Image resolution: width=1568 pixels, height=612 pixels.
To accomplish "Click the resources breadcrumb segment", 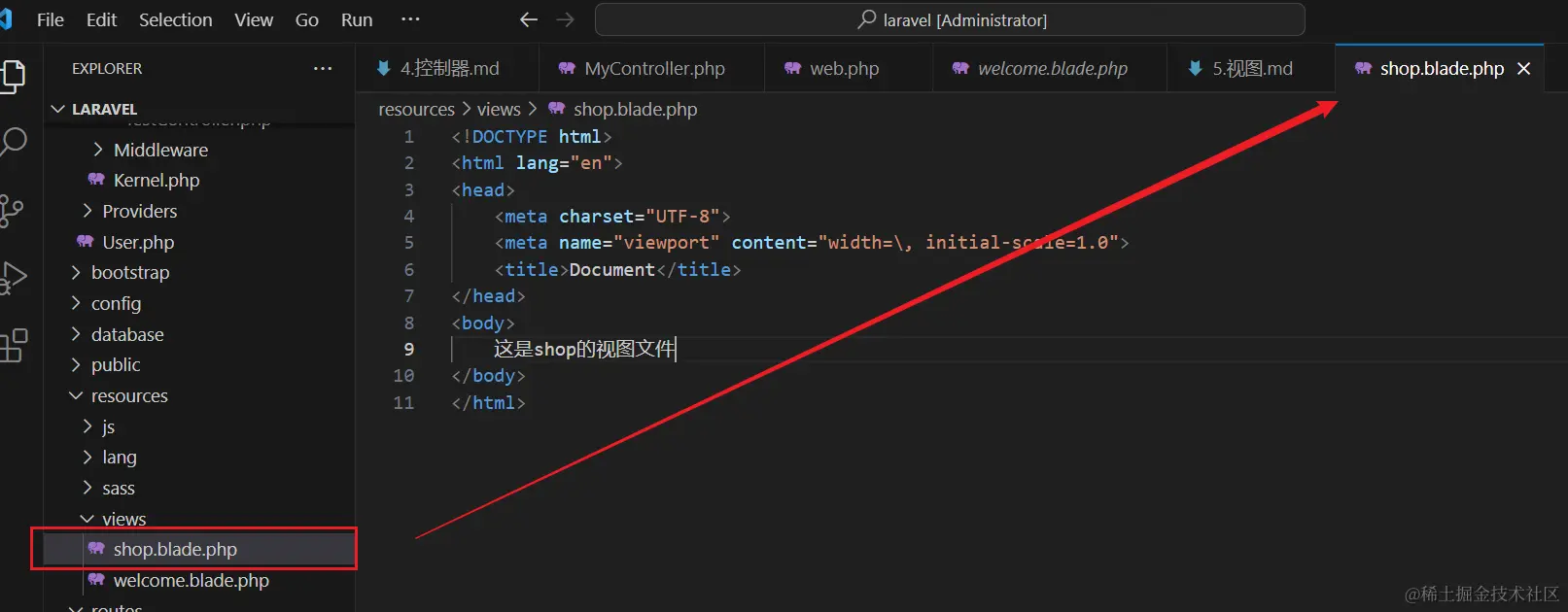I will (x=416, y=109).
